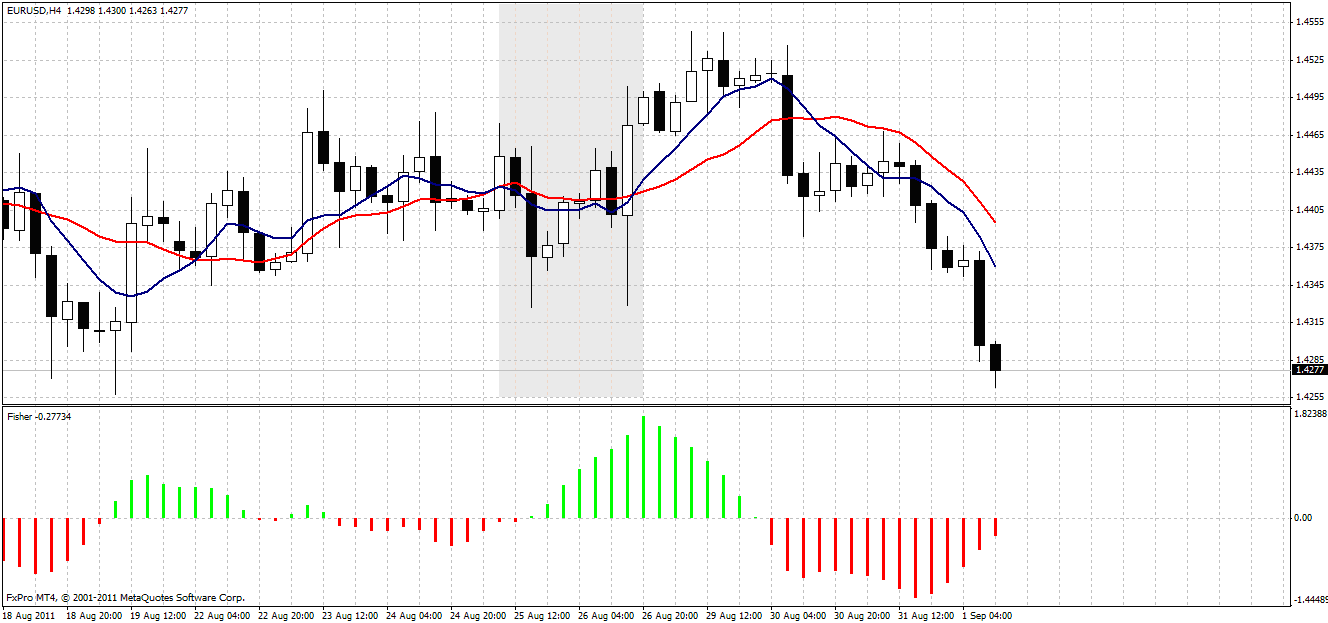Screen dimensions: 1328x623
Task: Click the 1.4465 price level label
Action: pyautogui.click(x=1309, y=134)
